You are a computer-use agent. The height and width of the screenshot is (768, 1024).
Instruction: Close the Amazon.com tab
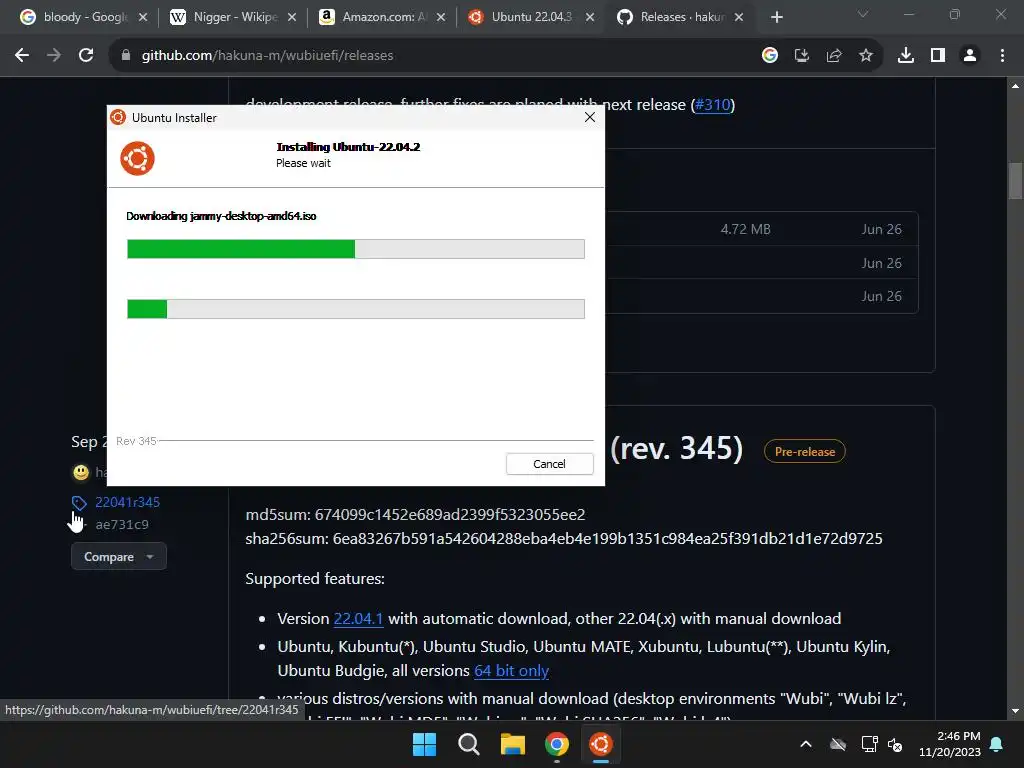coord(441,17)
